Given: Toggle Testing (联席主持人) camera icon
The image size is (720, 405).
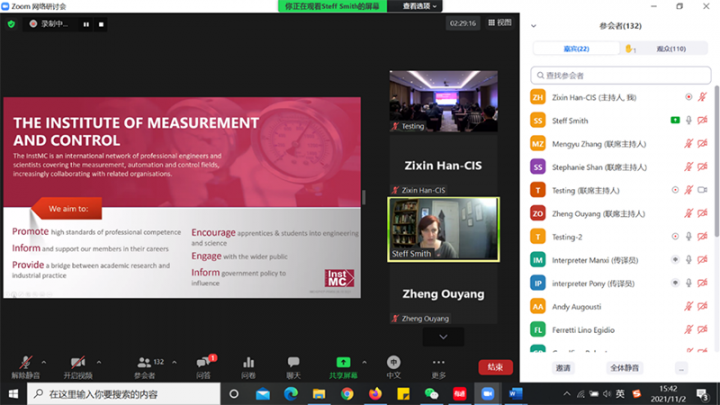Looking at the screenshot, I should (702, 190).
